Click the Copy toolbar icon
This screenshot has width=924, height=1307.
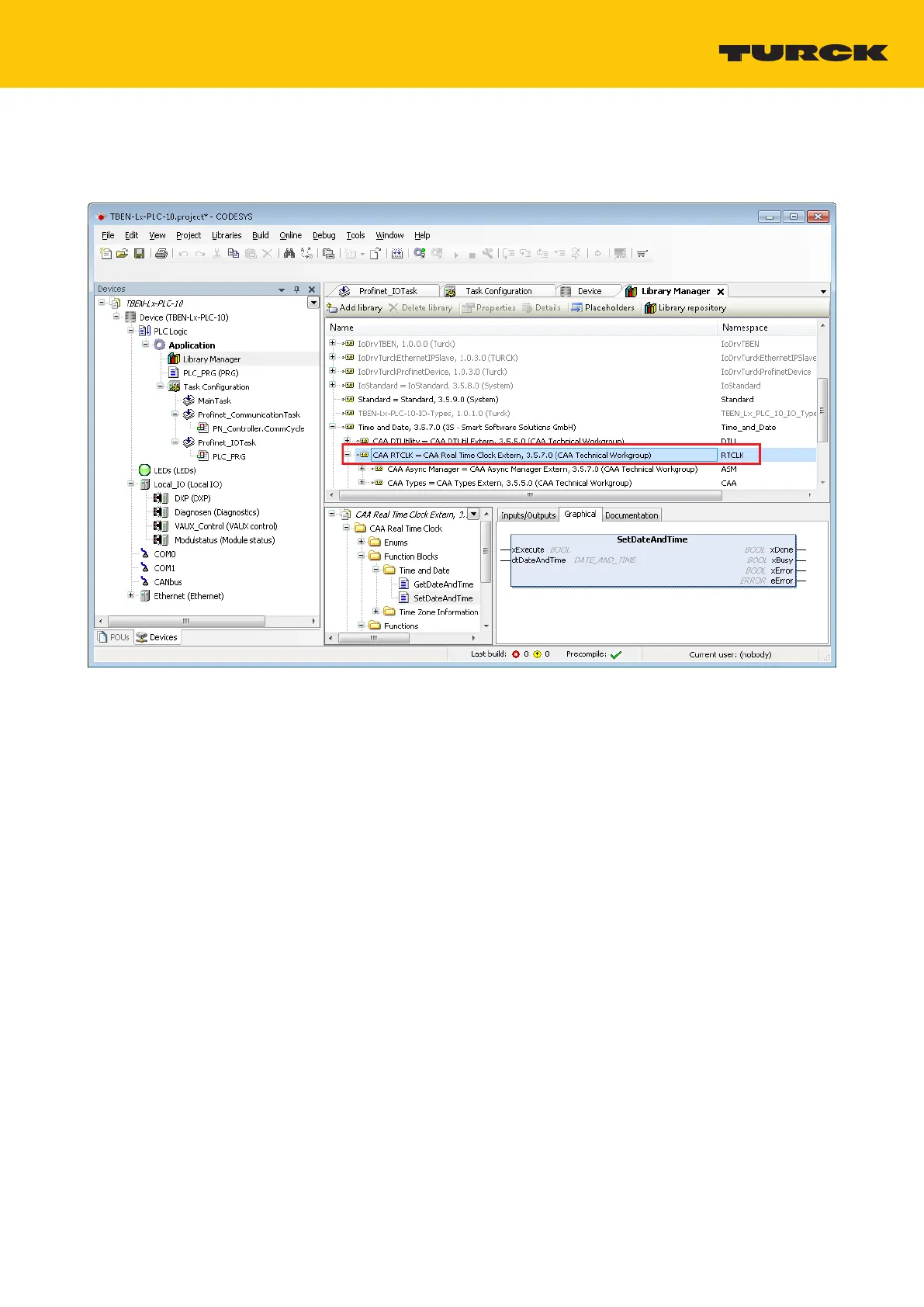click(x=234, y=253)
